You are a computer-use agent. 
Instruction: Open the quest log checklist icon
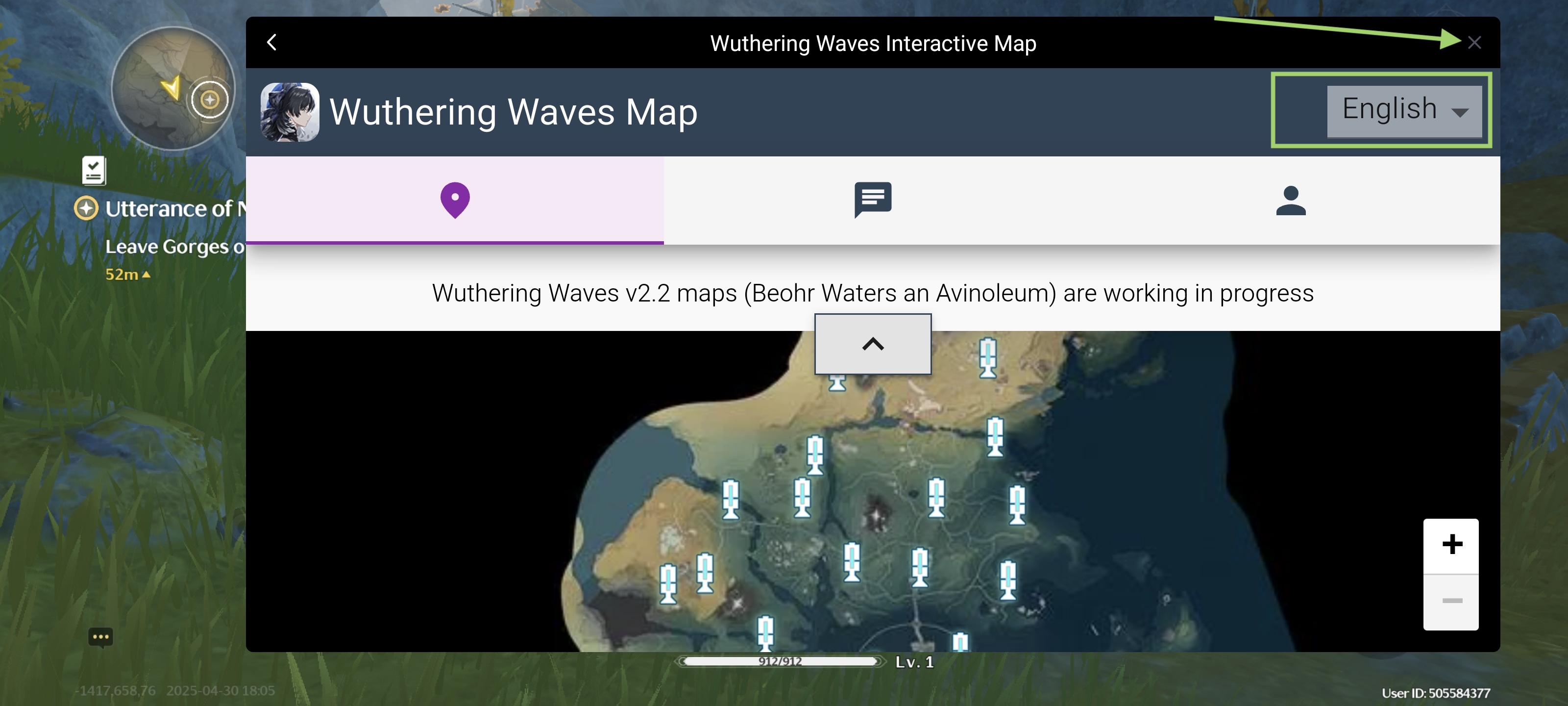coord(94,171)
